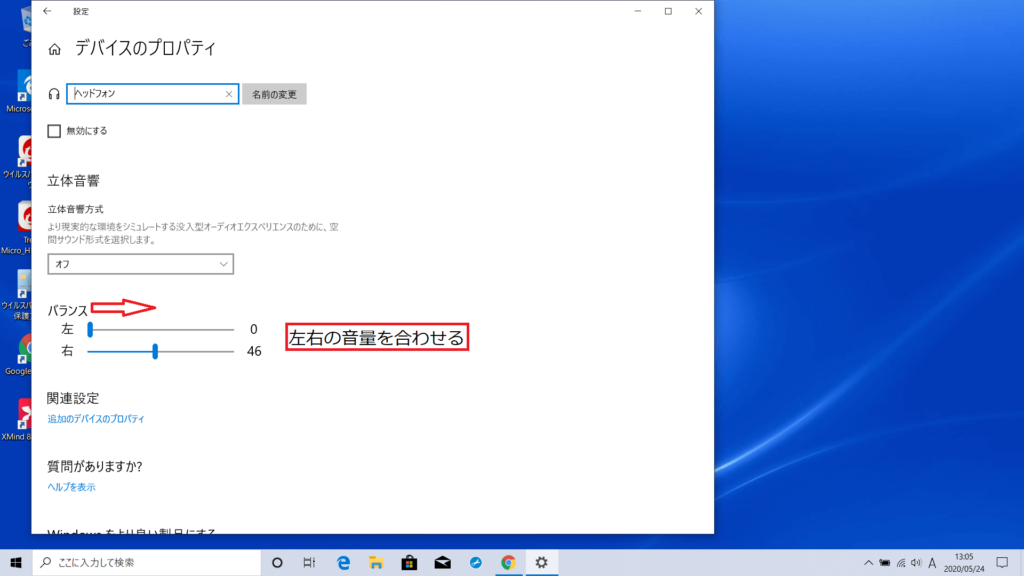Click the XMind 8 desktop shortcut
1024x576 pixels.
click(17, 419)
